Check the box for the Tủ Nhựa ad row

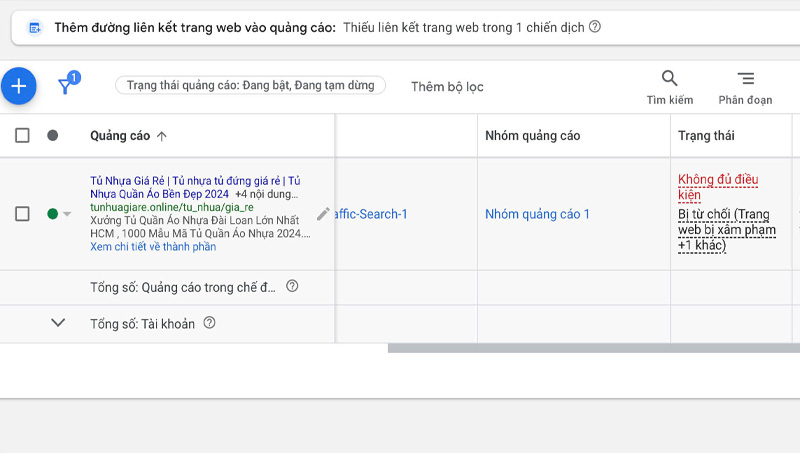point(22,214)
